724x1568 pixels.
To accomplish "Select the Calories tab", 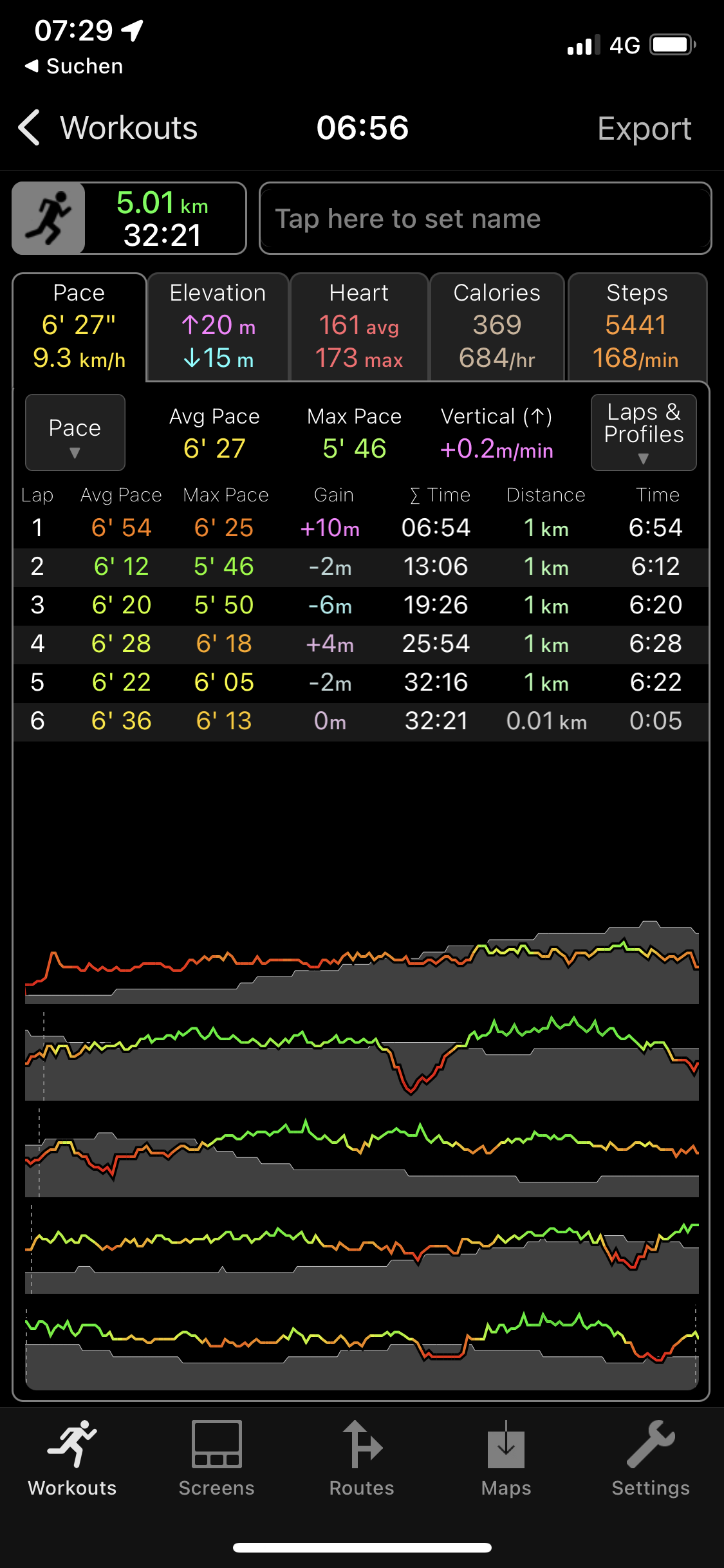I will coord(497,327).
